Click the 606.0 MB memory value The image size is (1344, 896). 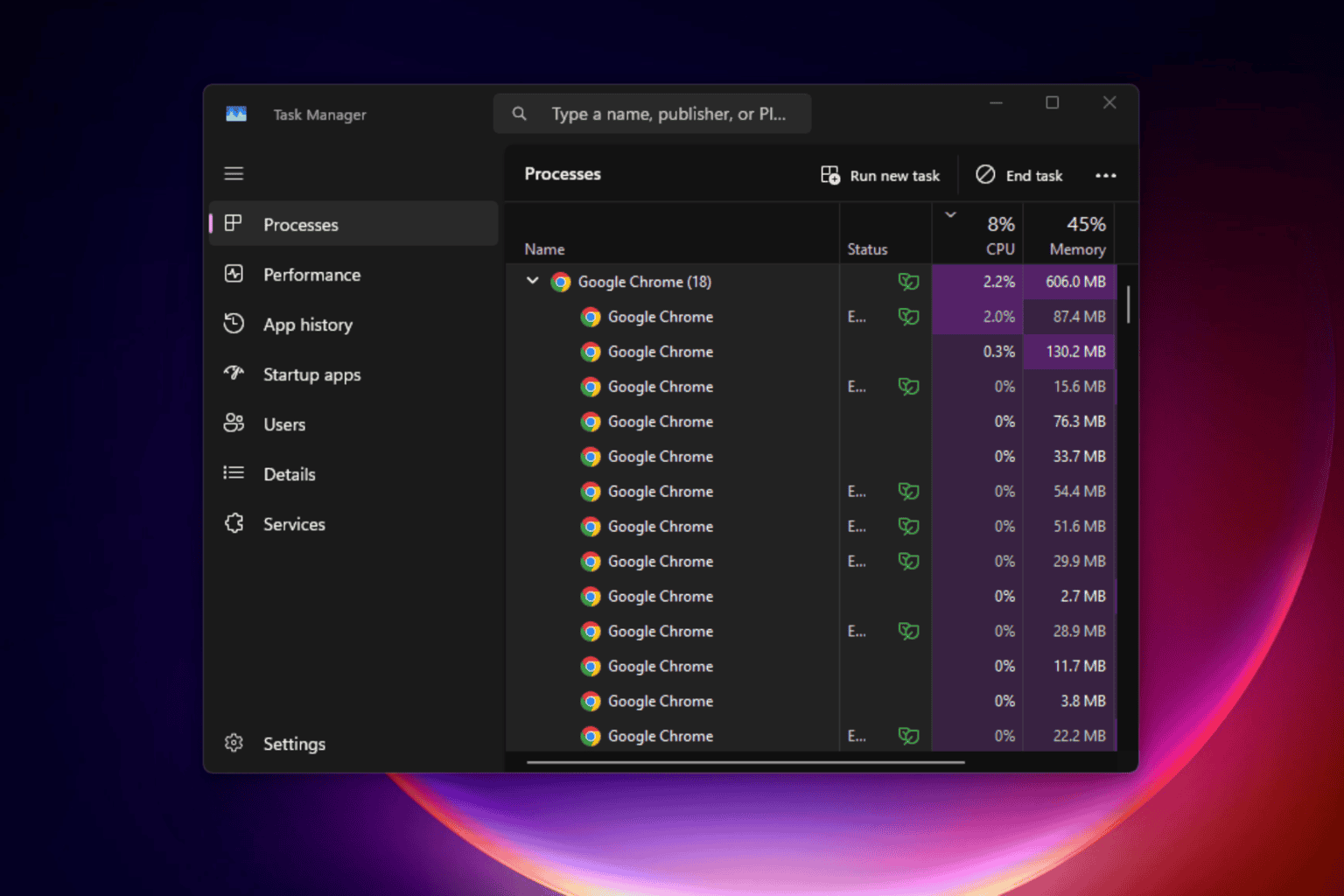(x=1075, y=282)
